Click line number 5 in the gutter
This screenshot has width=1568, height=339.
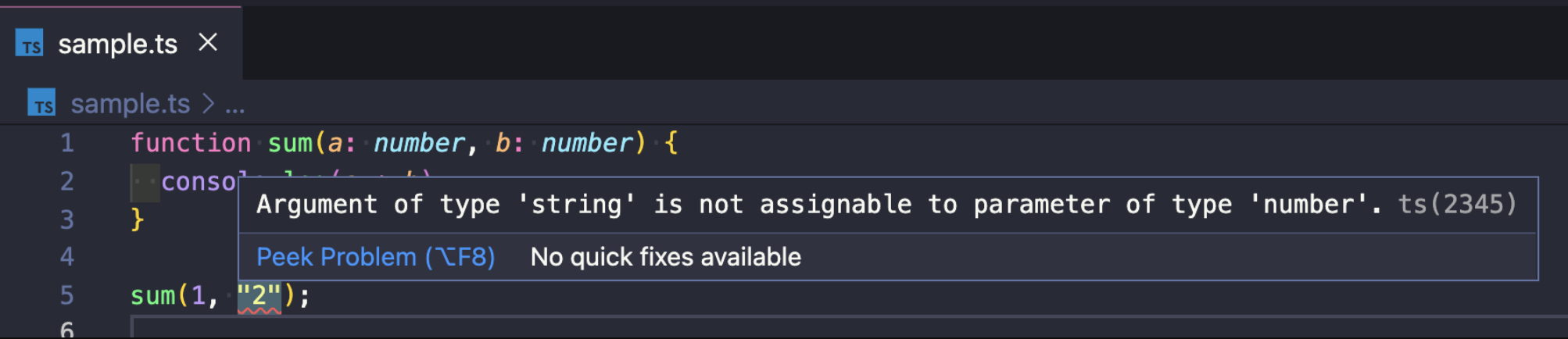(67, 295)
